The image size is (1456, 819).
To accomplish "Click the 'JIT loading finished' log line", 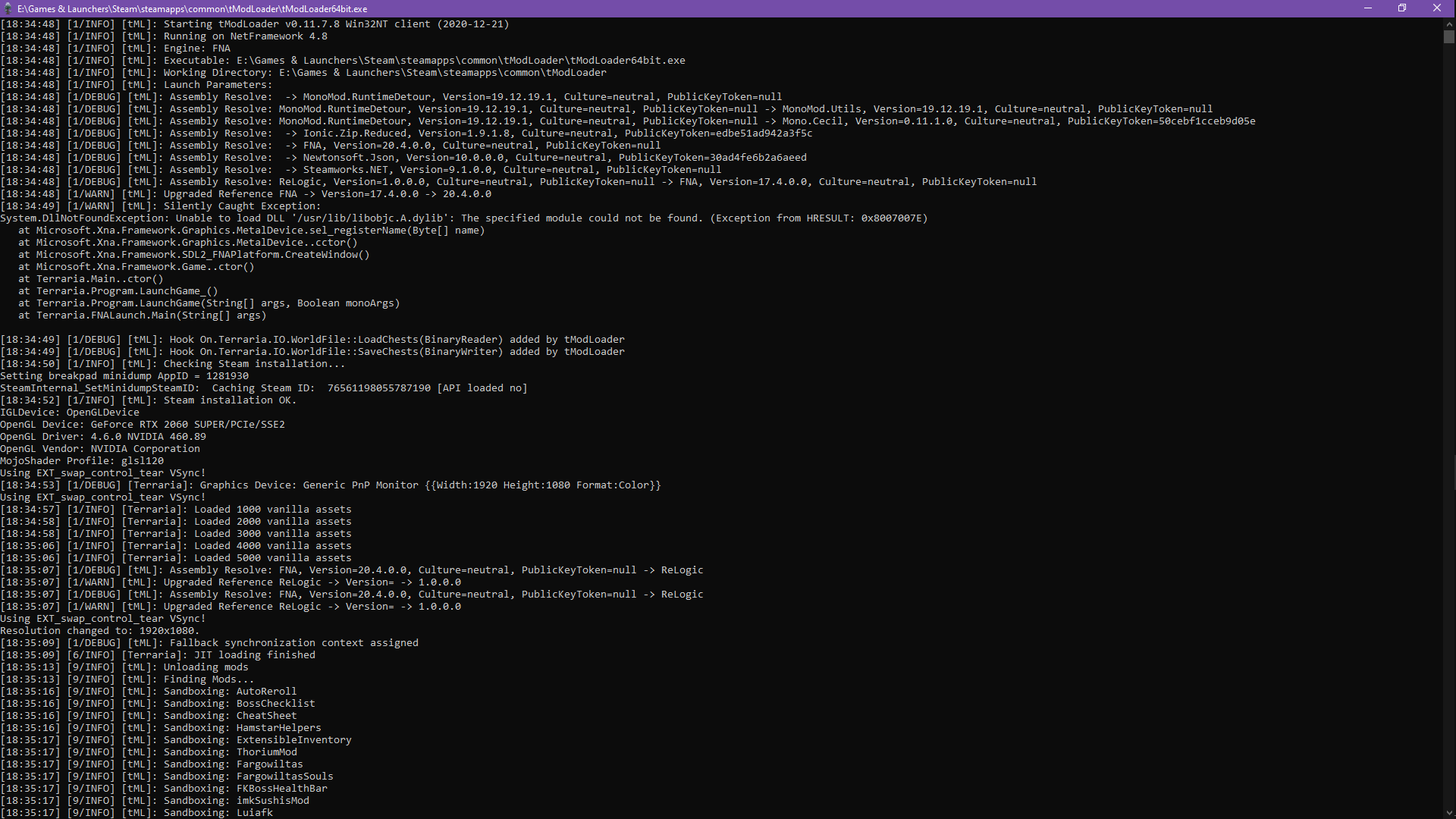I will coord(254,655).
